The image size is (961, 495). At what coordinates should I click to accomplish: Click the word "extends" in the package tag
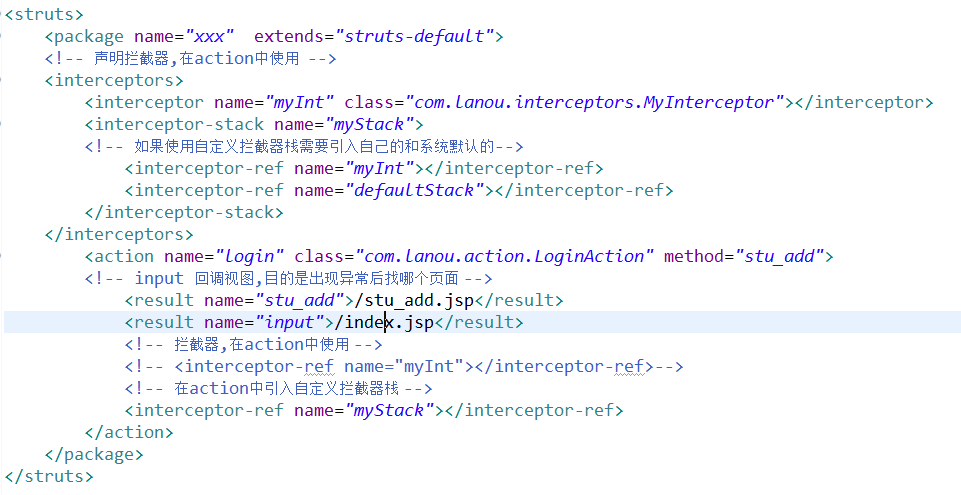[289, 36]
